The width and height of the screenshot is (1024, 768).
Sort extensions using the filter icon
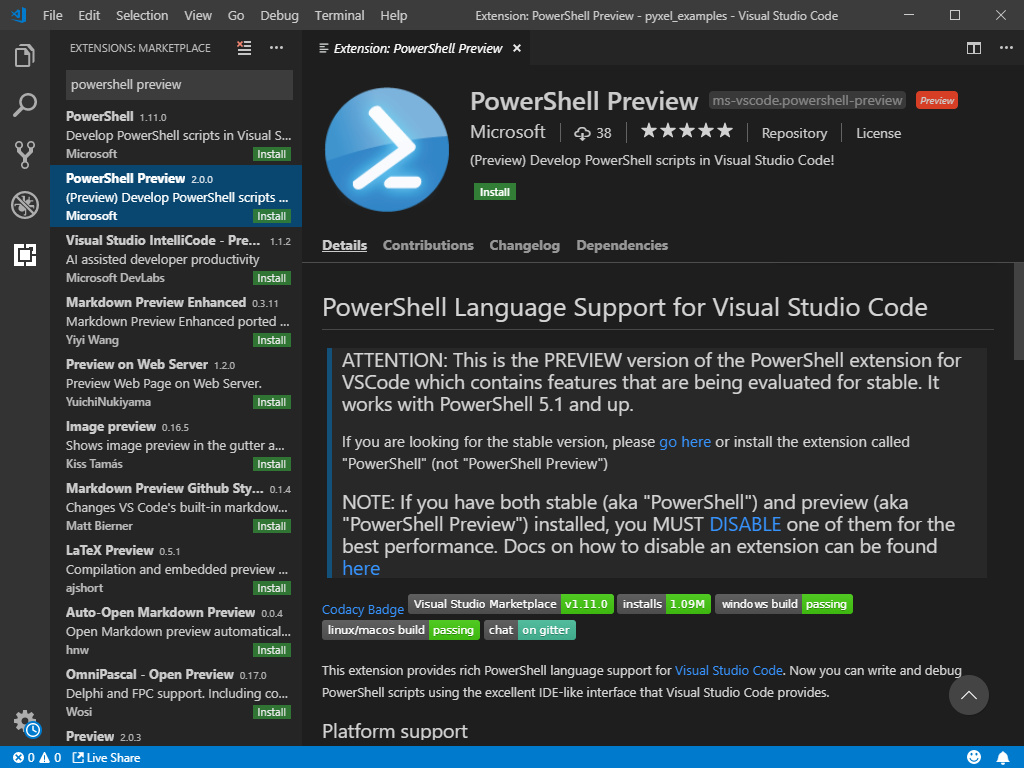243,47
